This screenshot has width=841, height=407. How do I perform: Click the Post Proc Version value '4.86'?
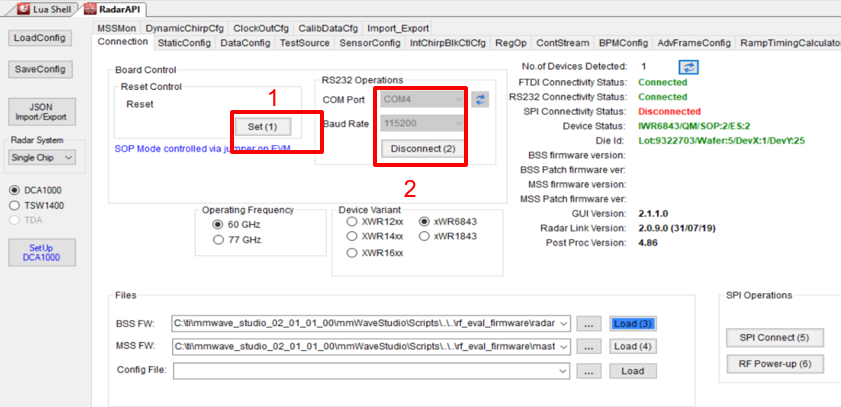coord(648,243)
